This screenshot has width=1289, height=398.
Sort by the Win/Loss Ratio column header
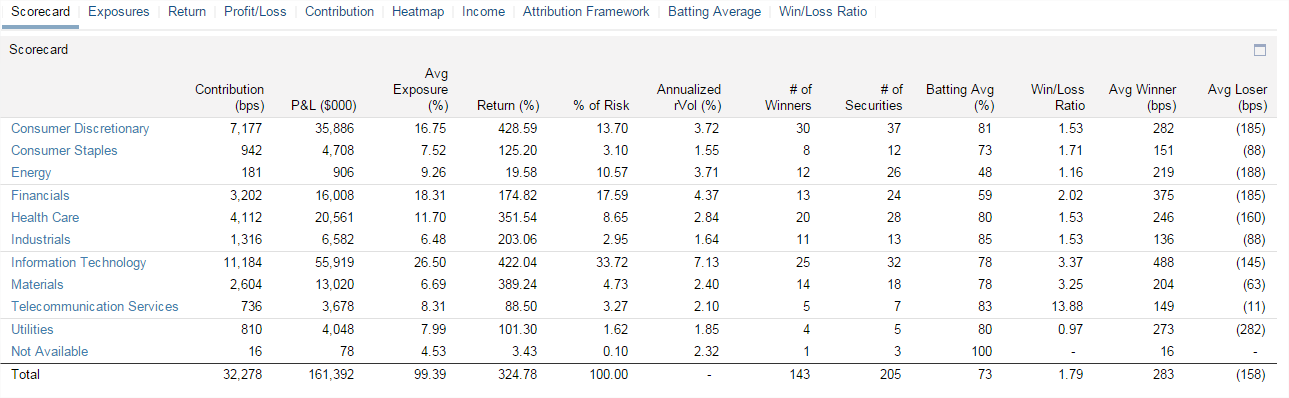click(1057, 97)
